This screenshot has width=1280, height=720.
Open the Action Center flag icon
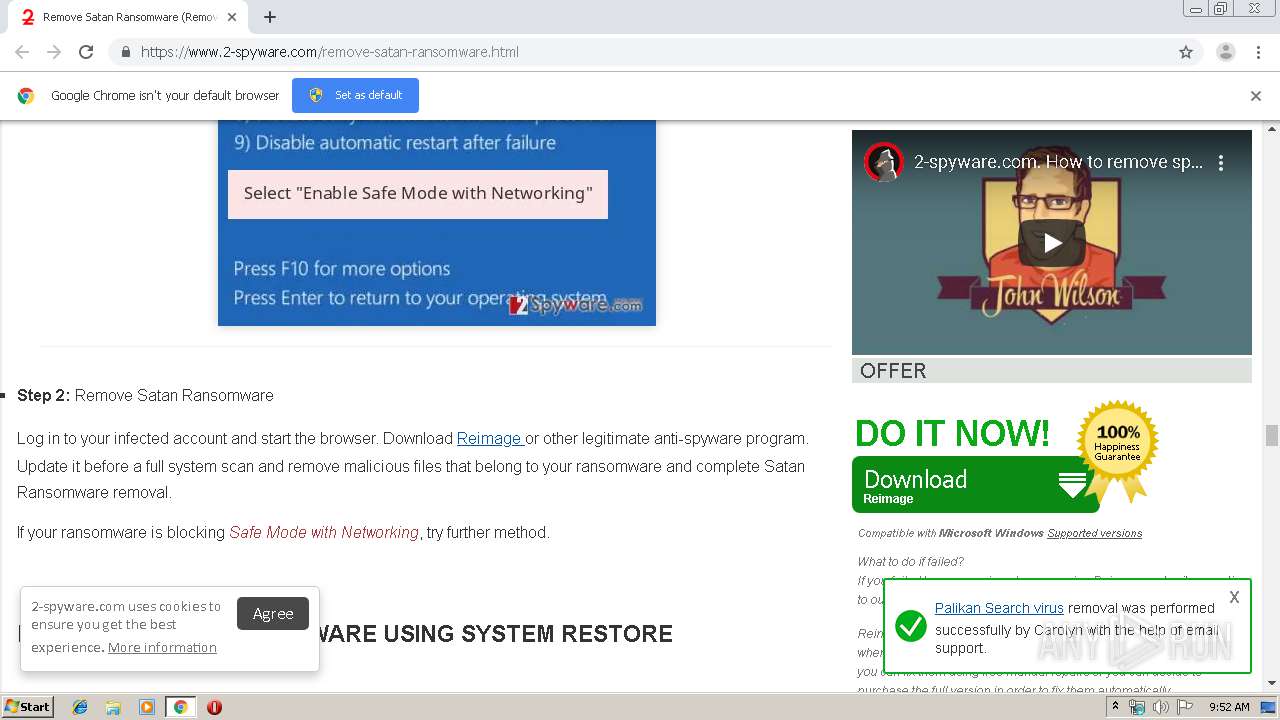tap(1183, 707)
